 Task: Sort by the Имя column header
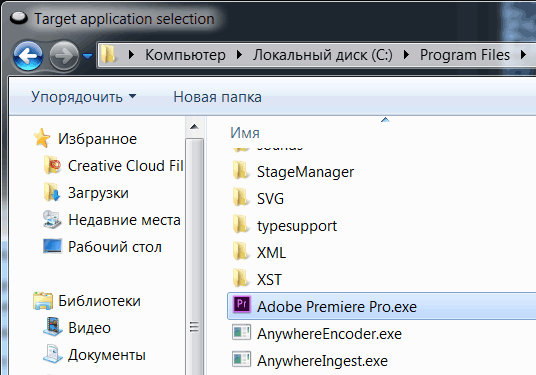[245, 133]
